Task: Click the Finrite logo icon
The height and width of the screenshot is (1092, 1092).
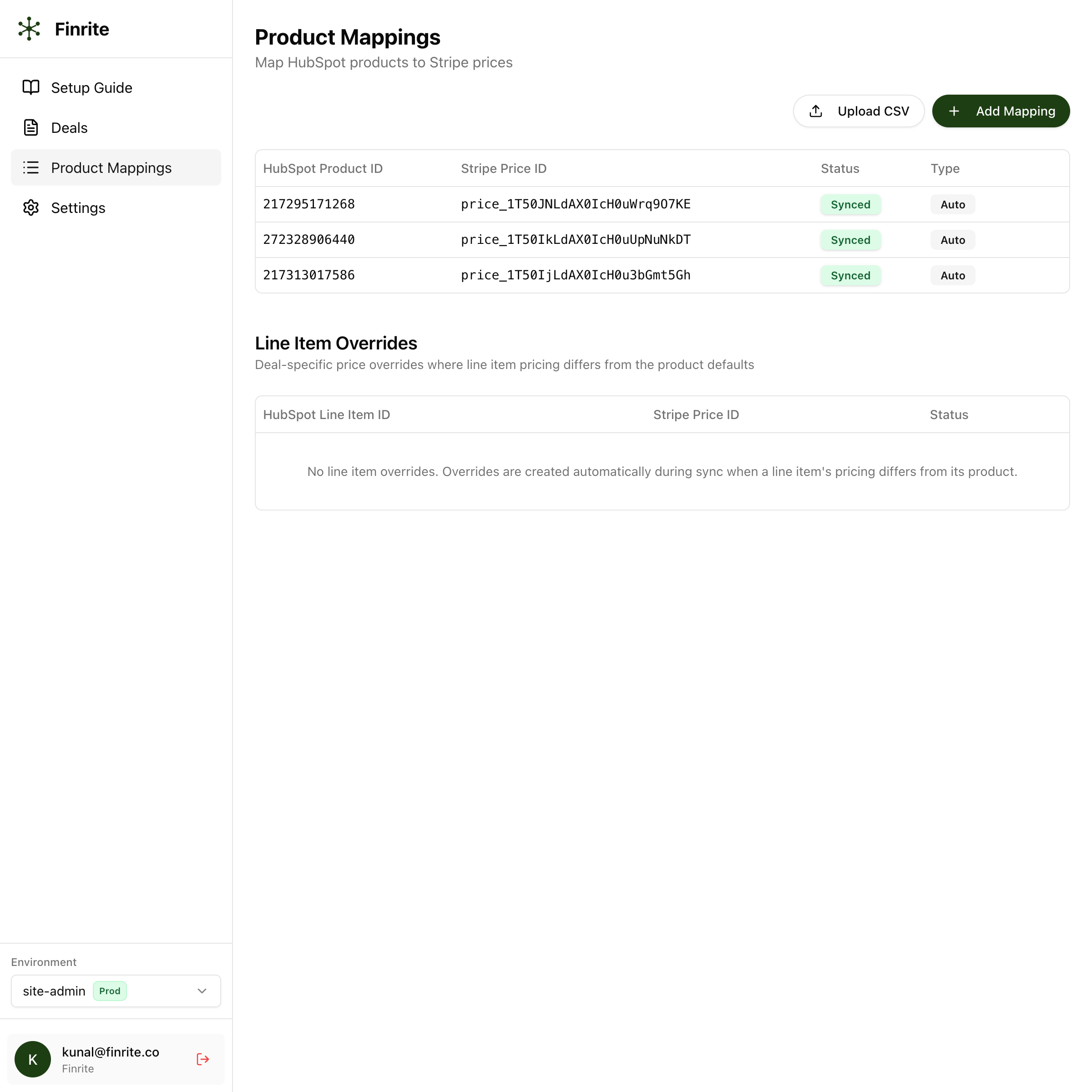Action: point(30,29)
